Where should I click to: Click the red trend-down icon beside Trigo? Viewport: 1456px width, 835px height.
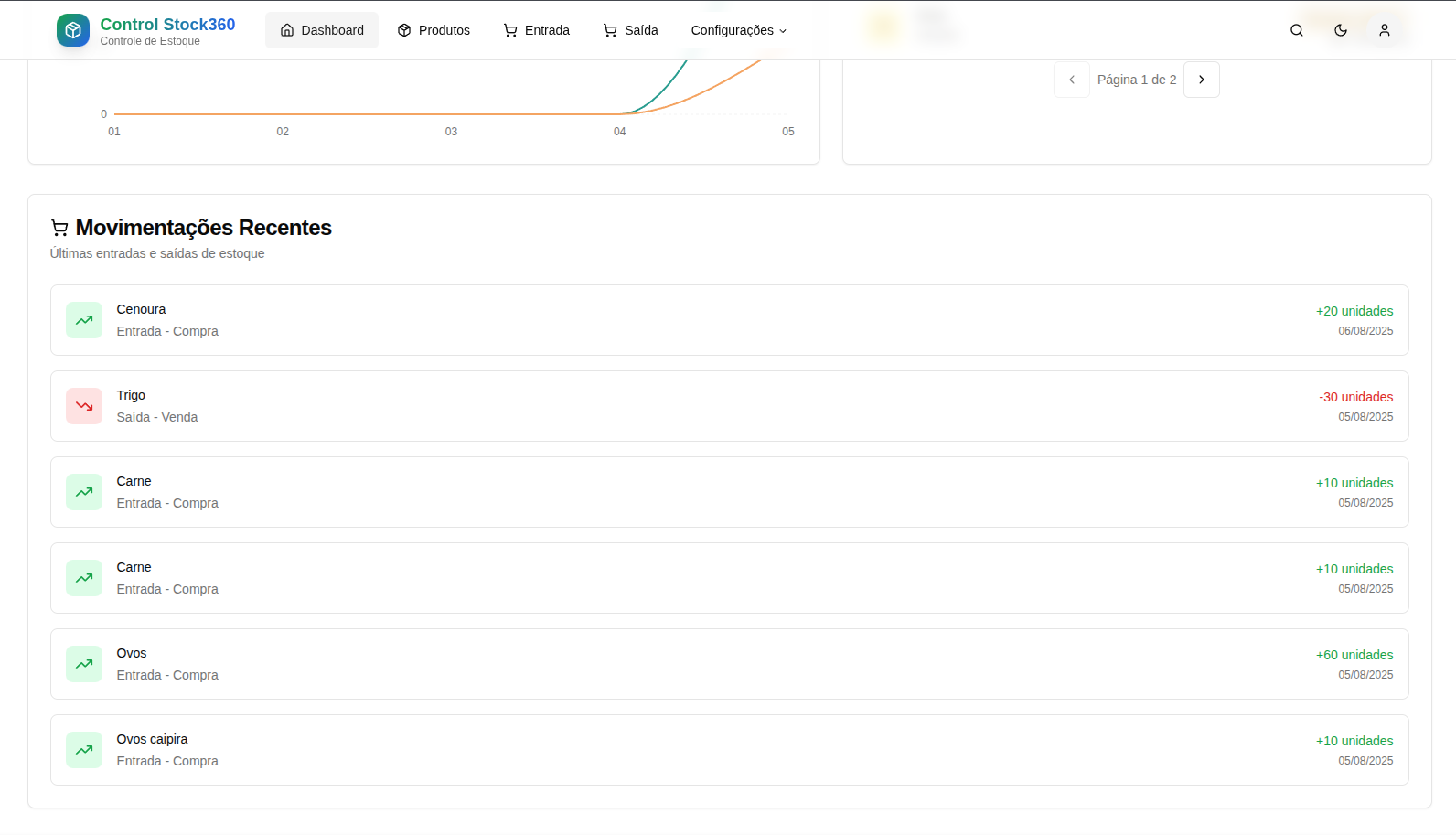click(x=84, y=406)
